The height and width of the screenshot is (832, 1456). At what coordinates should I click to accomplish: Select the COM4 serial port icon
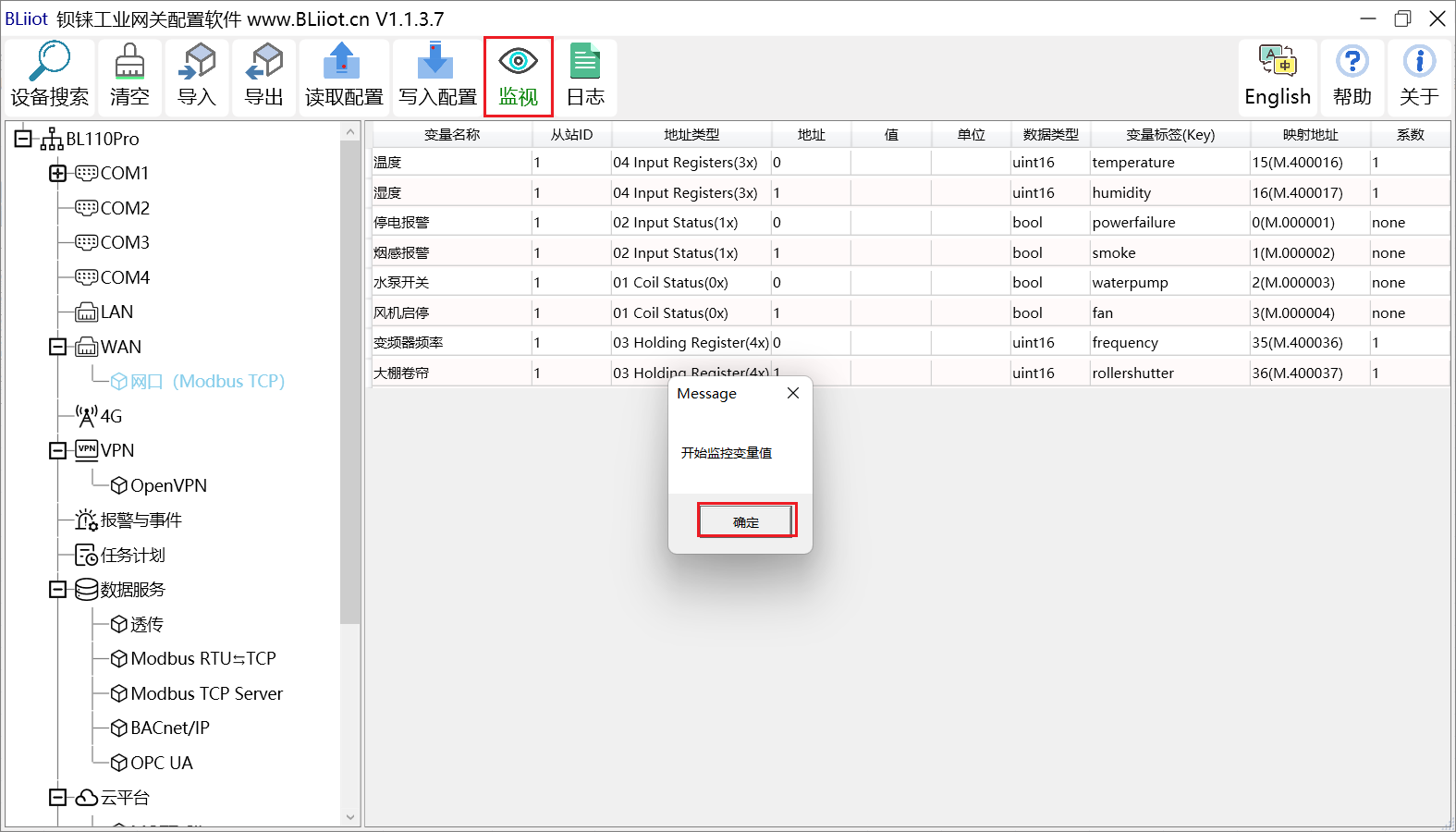point(86,277)
